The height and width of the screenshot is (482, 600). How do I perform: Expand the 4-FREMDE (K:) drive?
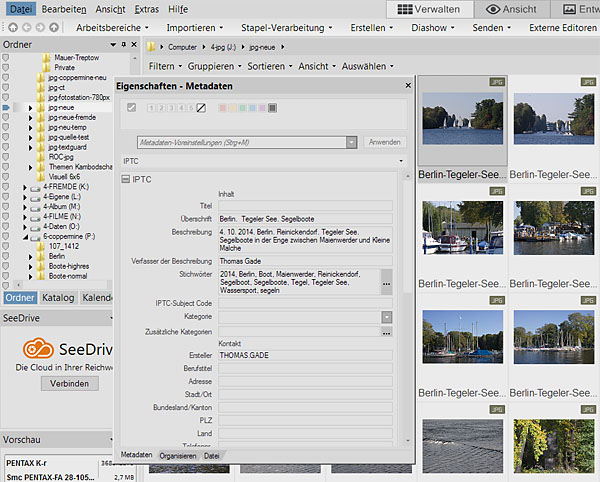(x=26, y=187)
